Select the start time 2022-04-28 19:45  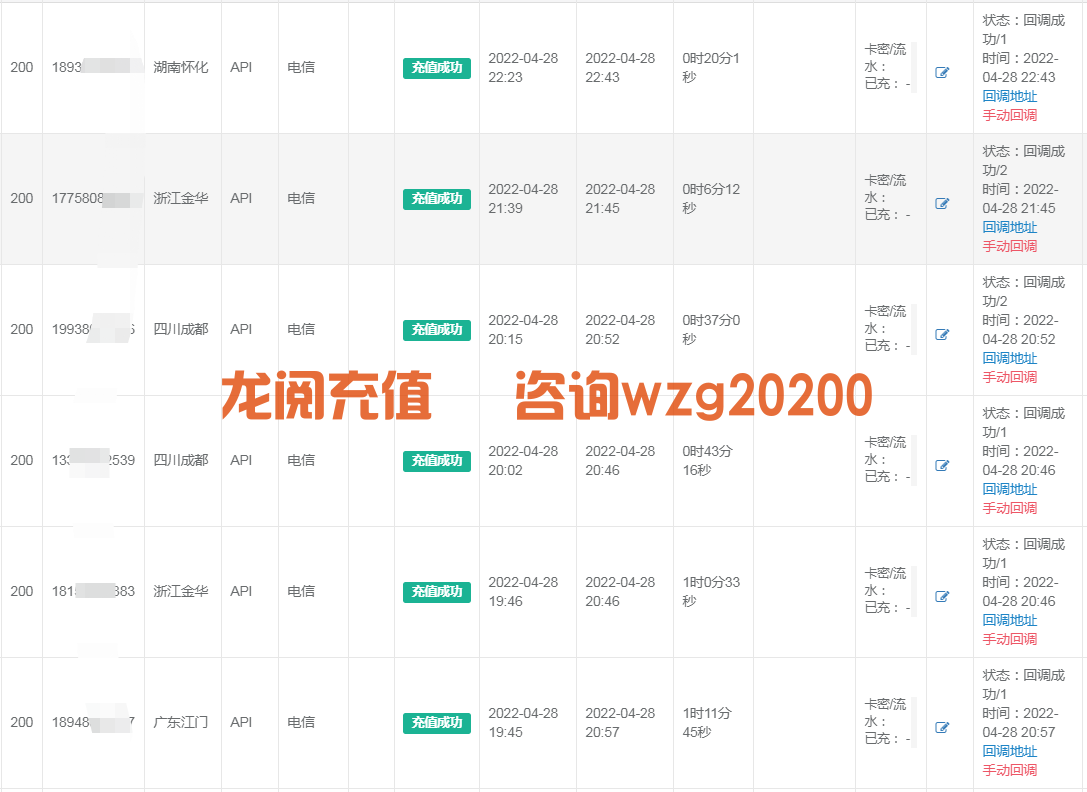pyautogui.click(x=523, y=723)
